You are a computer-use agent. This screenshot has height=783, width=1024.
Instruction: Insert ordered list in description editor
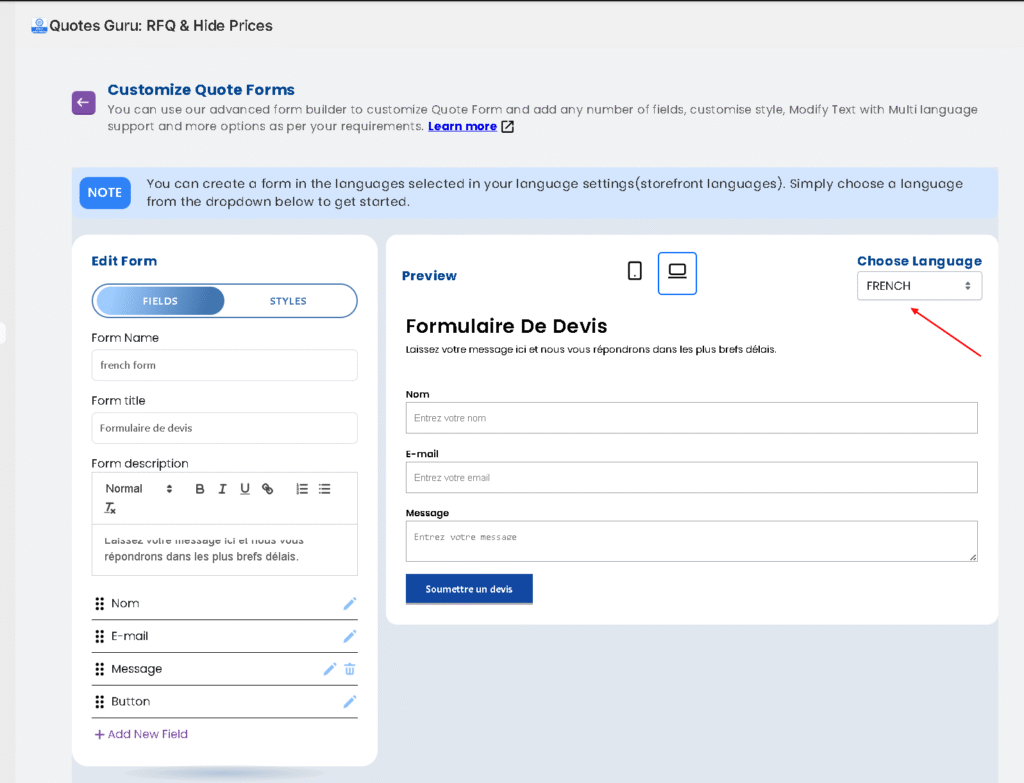point(302,489)
